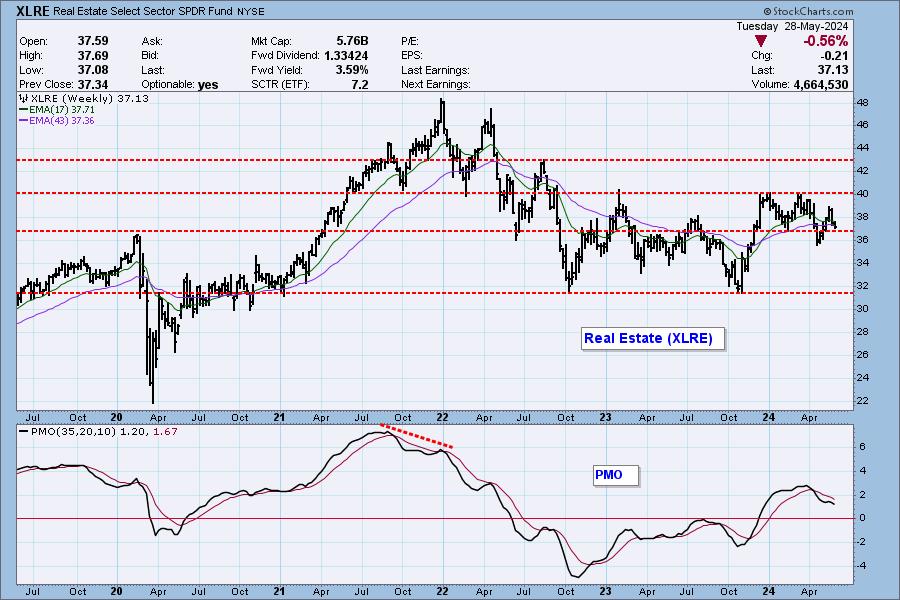This screenshot has height=600, width=900.
Task: Click the Prev Close value 37.34
Action: tap(93, 84)
